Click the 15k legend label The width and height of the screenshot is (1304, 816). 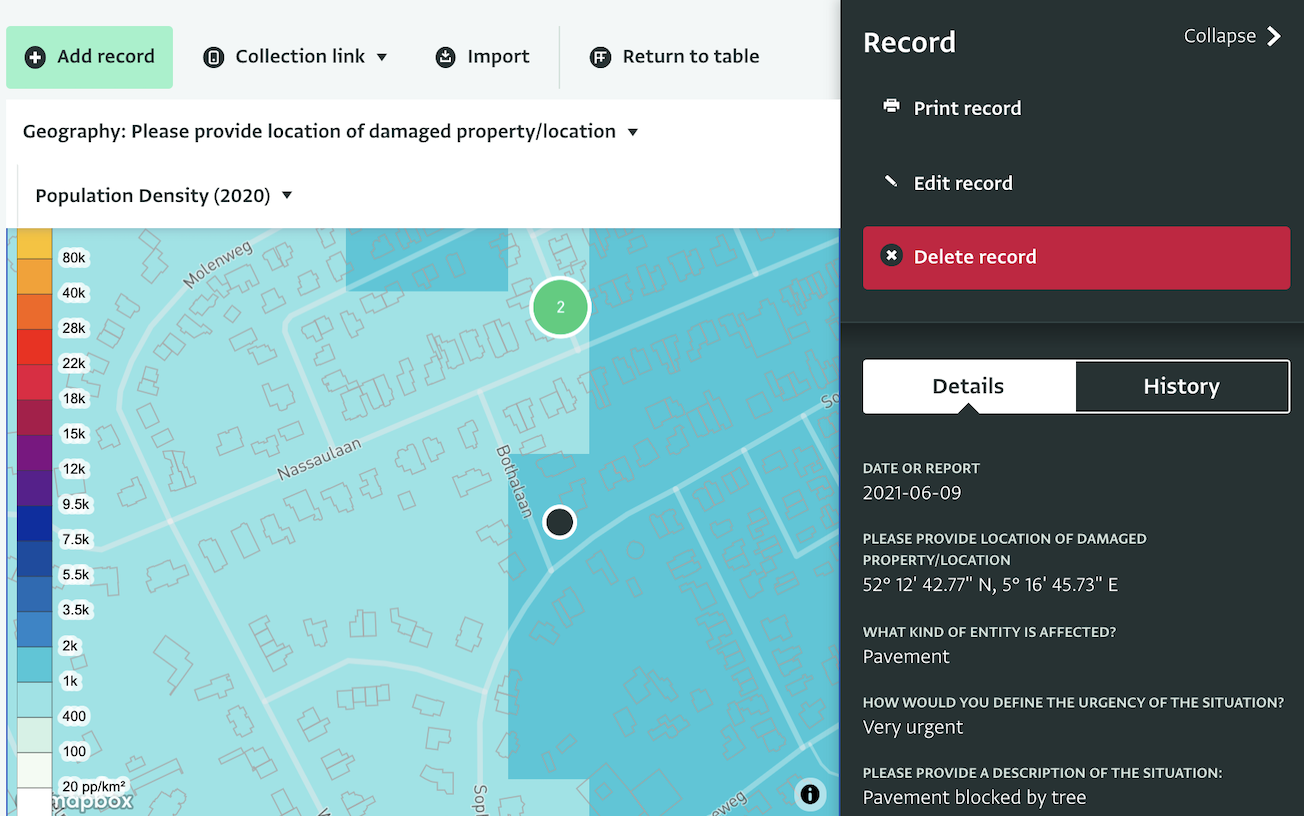pyautogui.click(x=74, y=434)
